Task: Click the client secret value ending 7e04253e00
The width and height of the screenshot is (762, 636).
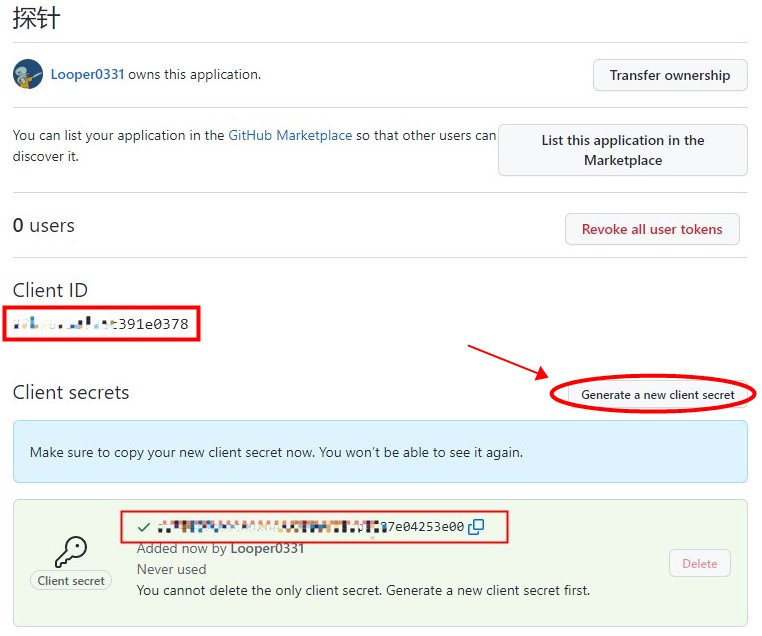Action: click(x=310, y=526)
